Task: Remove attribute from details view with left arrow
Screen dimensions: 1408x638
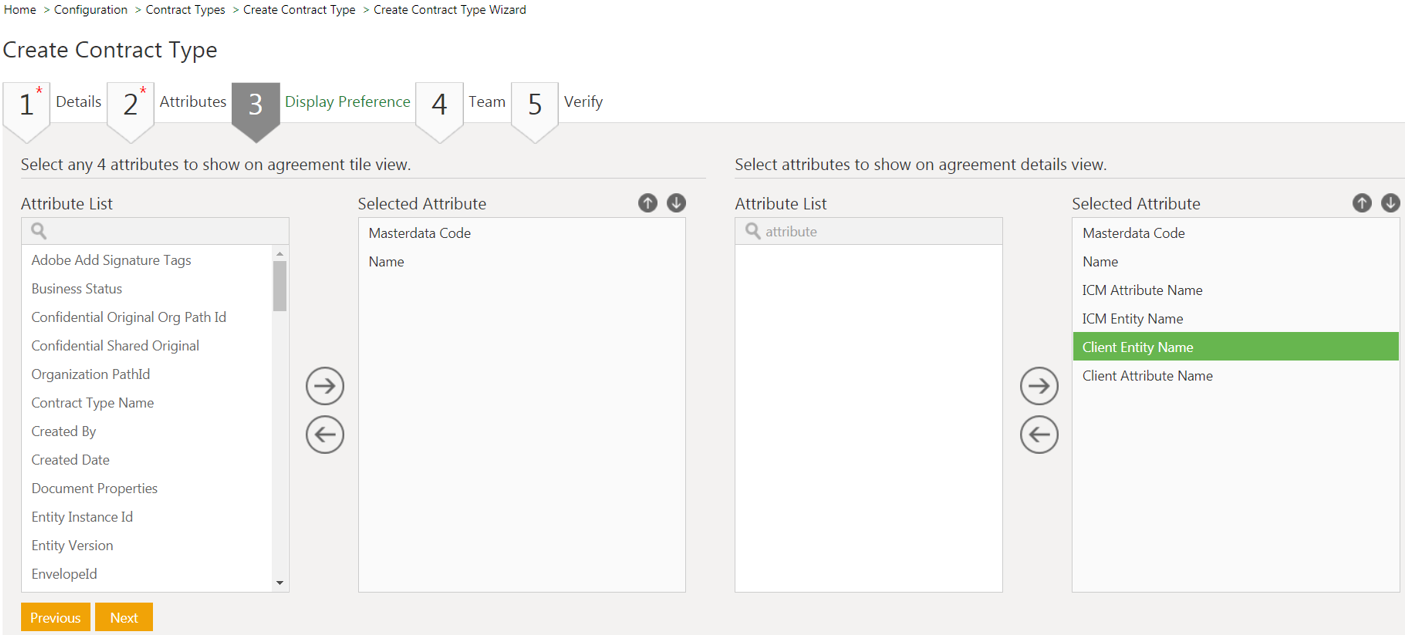Action: pos(1039,435)
